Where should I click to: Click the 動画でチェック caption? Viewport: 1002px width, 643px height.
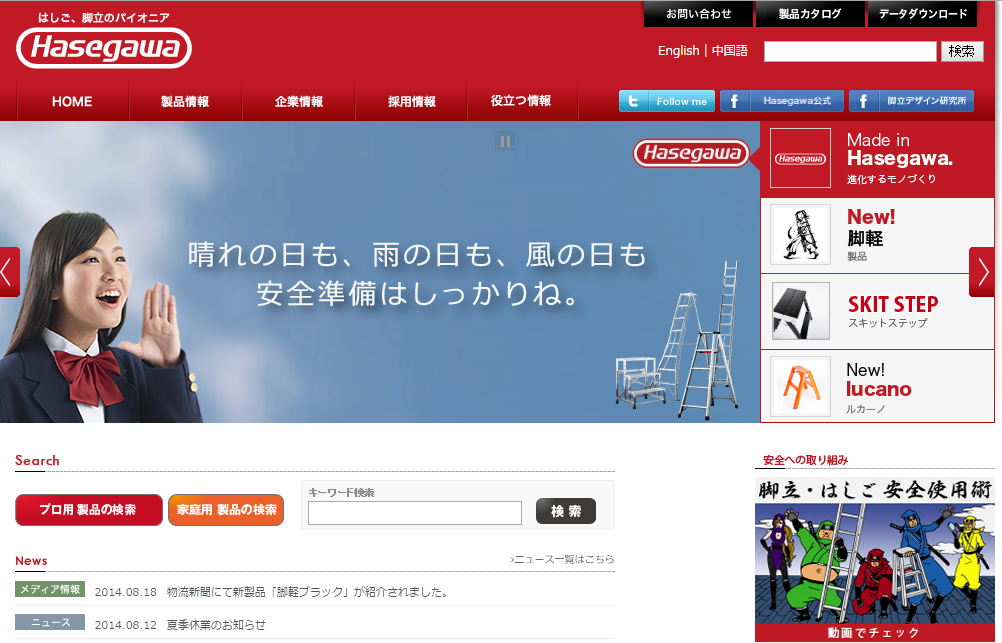coord(874,633)
